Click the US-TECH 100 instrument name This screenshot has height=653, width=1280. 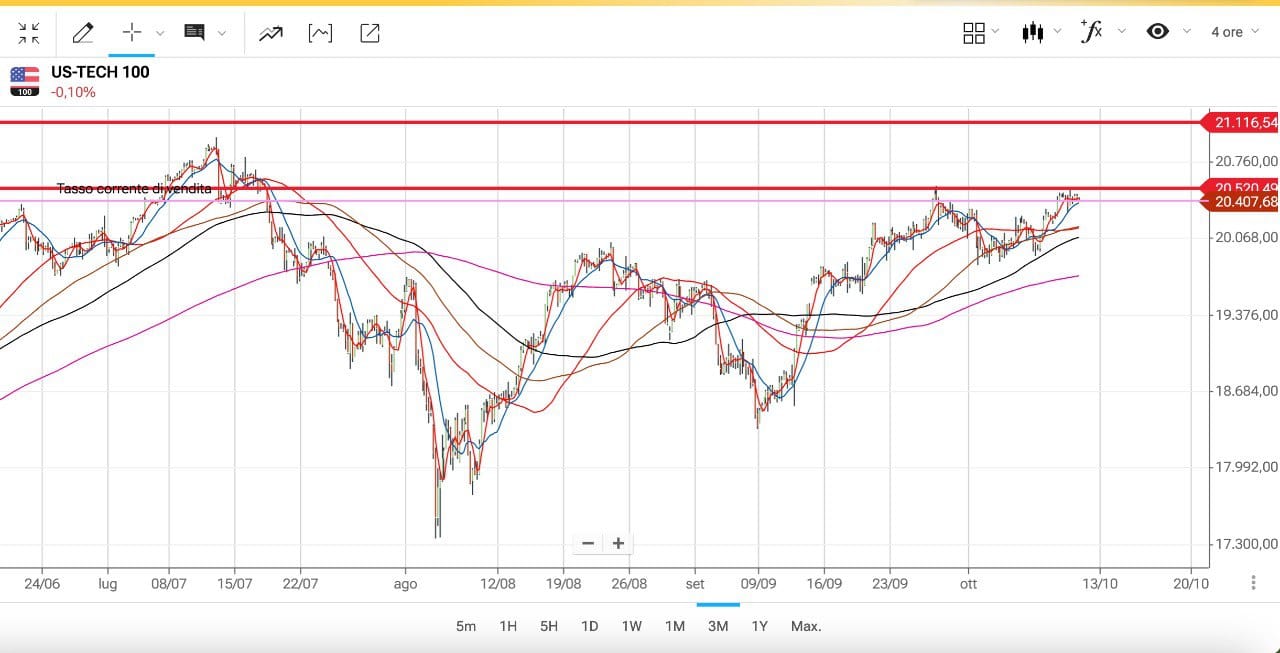click(100, 72)
